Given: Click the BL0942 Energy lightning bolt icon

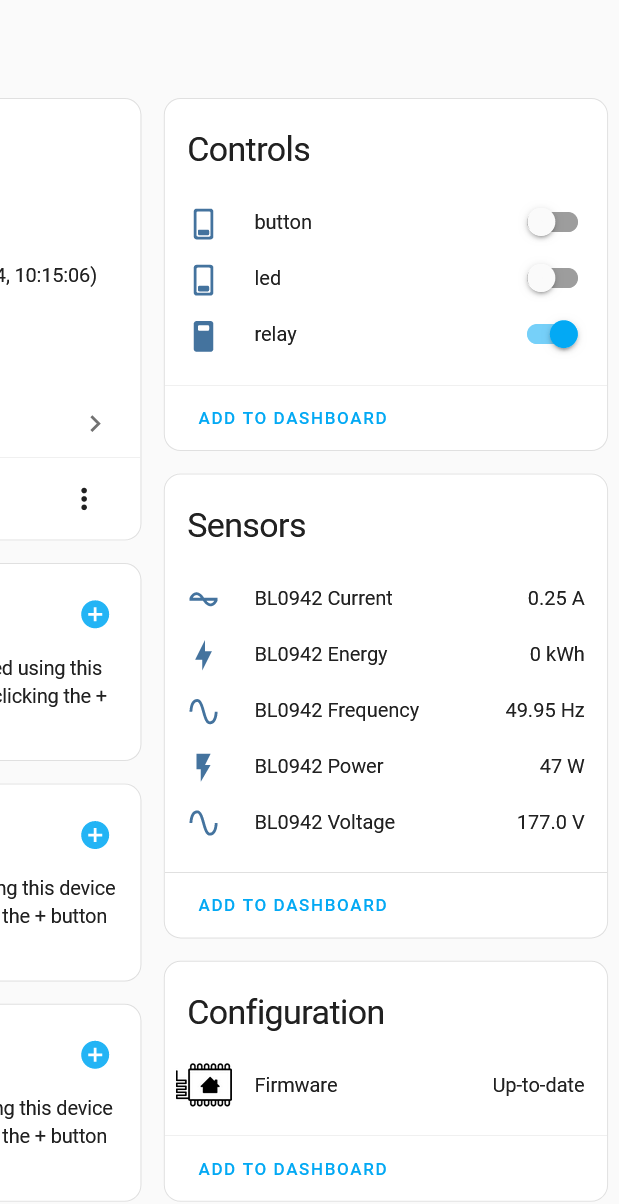Looking at the screenshot, I should (203, 655).
